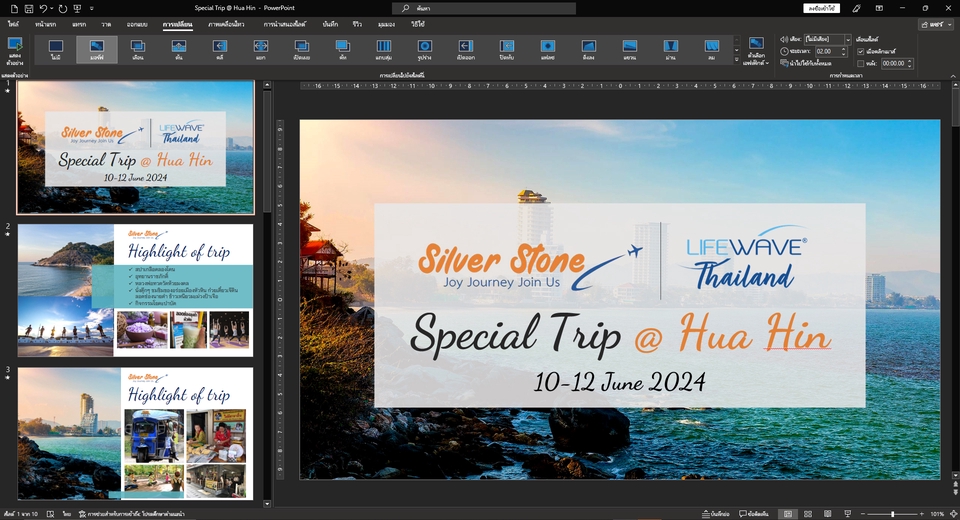This screenshot has width=960, height=520.
Task: Open the Animations tab
Action: click(x=226, y=24)
